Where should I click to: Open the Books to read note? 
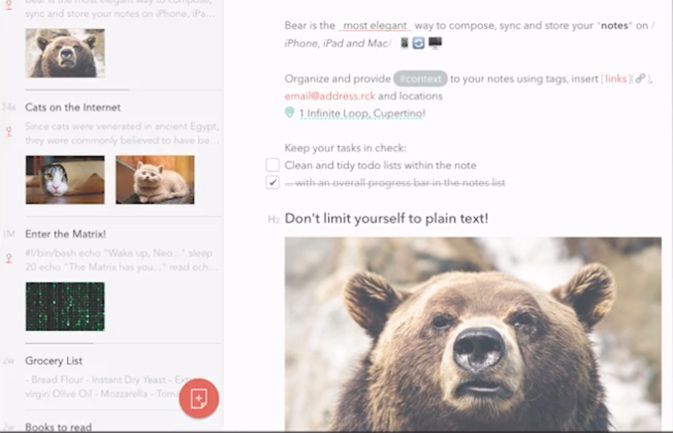pos(58,427)
